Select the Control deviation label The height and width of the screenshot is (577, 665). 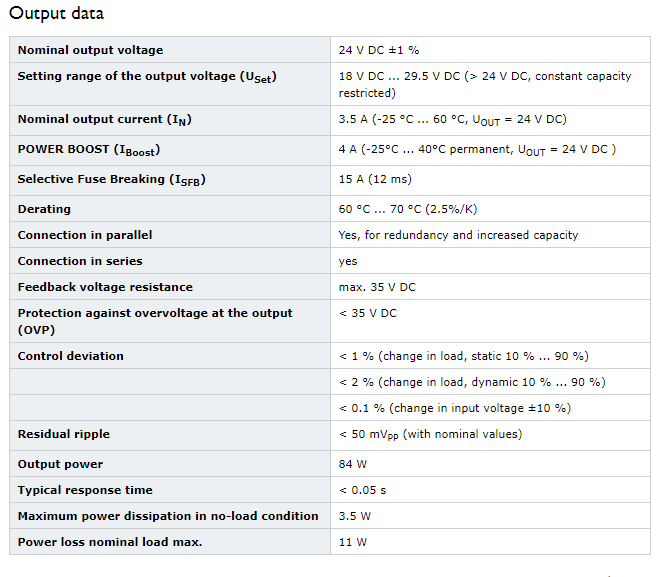click(x=71, y=356)
